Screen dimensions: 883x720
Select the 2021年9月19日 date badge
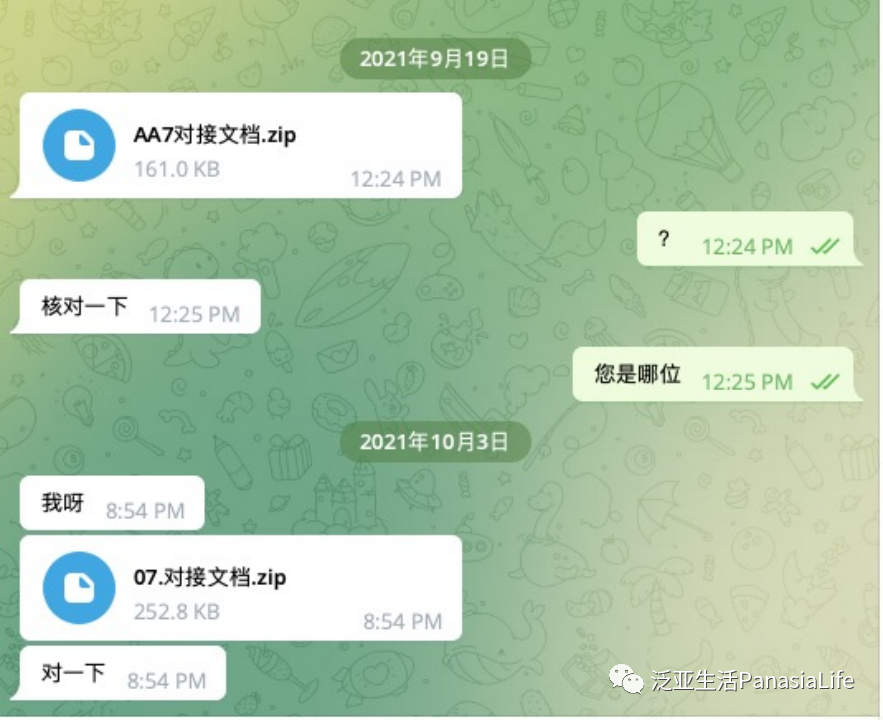(x=435, y=59)
